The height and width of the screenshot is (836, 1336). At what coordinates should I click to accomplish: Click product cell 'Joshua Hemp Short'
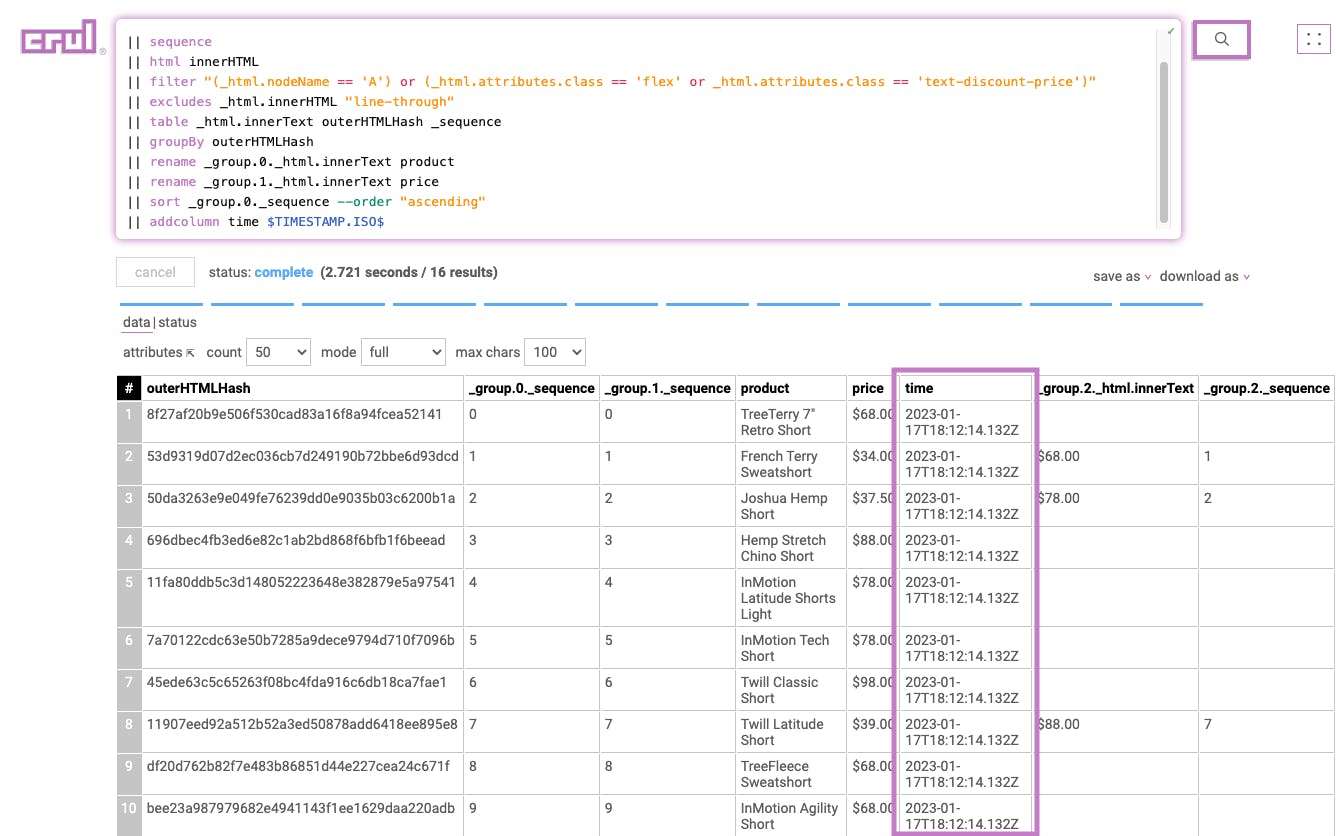coord(791,506)
